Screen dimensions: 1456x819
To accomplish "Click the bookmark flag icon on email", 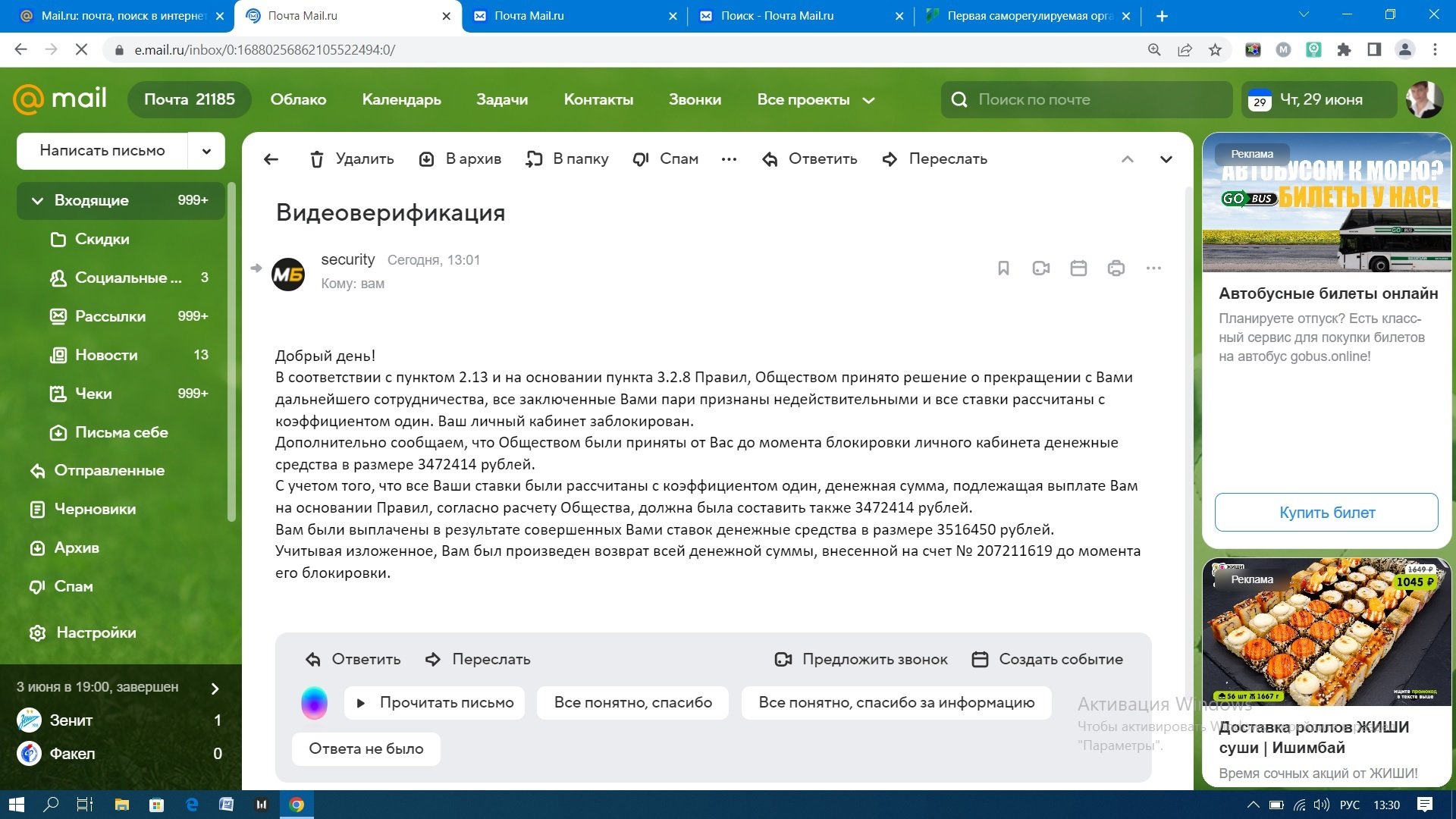I will (1003, 268).
